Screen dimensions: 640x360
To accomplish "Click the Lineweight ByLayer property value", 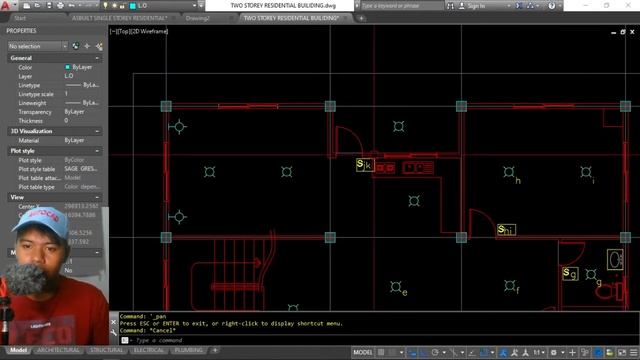I will pyautogui.click(x=82, y=103).
